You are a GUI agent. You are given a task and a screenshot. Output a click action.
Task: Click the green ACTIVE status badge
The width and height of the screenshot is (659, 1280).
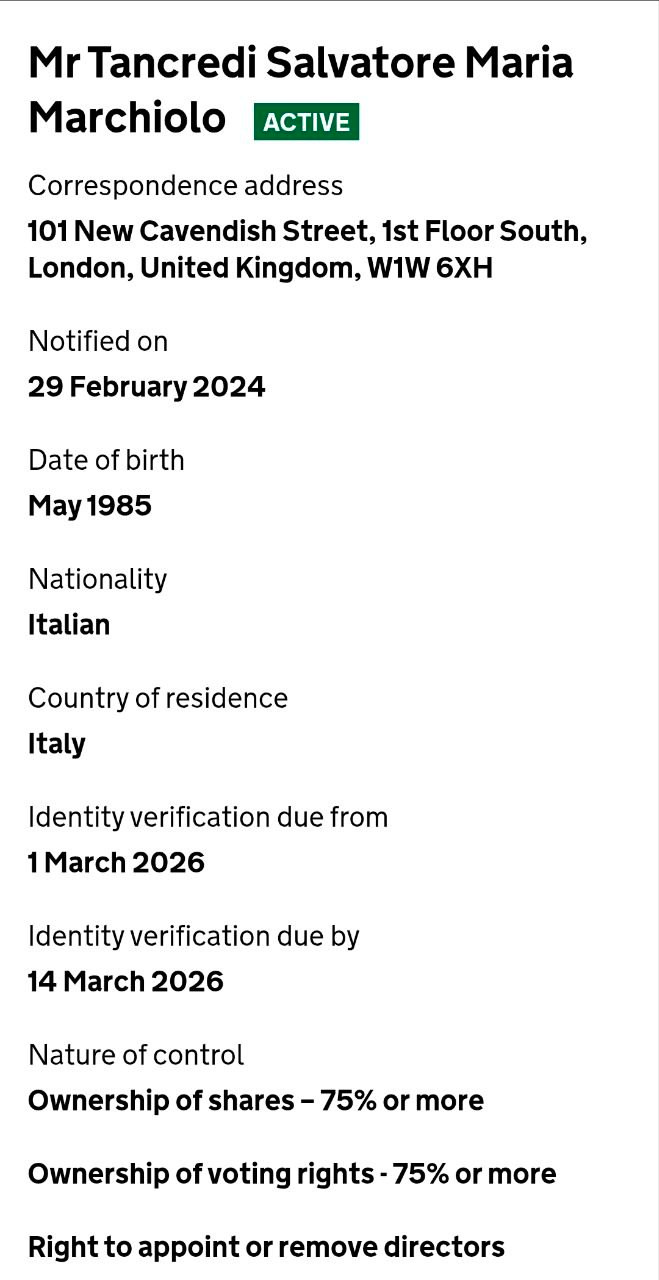(x=306, y=122)
